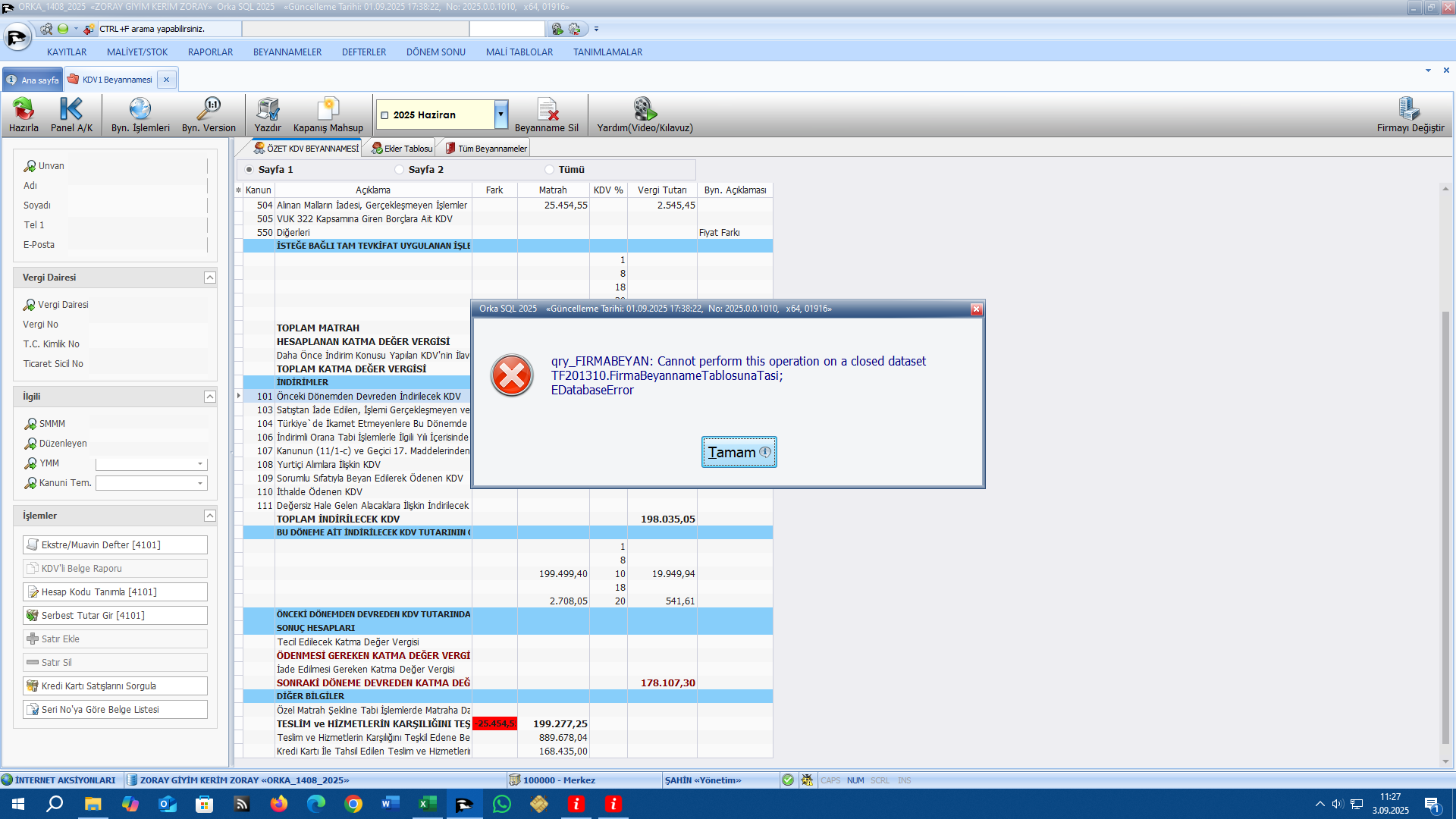This screenshot has height=819, width=1456.
Task: Click Kredi Kartı Satışlarını Sorgula button
Action: (x=115, y=686)
